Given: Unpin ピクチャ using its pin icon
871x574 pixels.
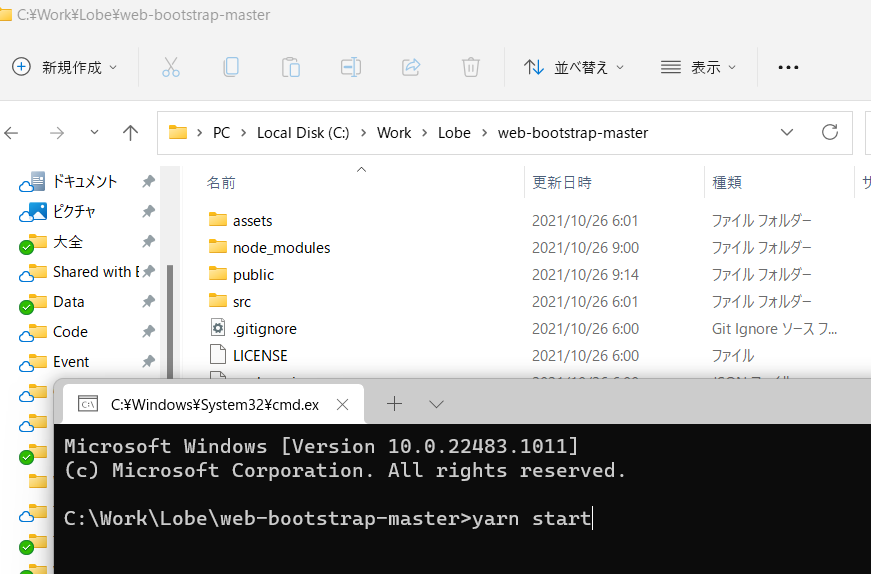Looking at the screenshot, I should pos(148,211).
